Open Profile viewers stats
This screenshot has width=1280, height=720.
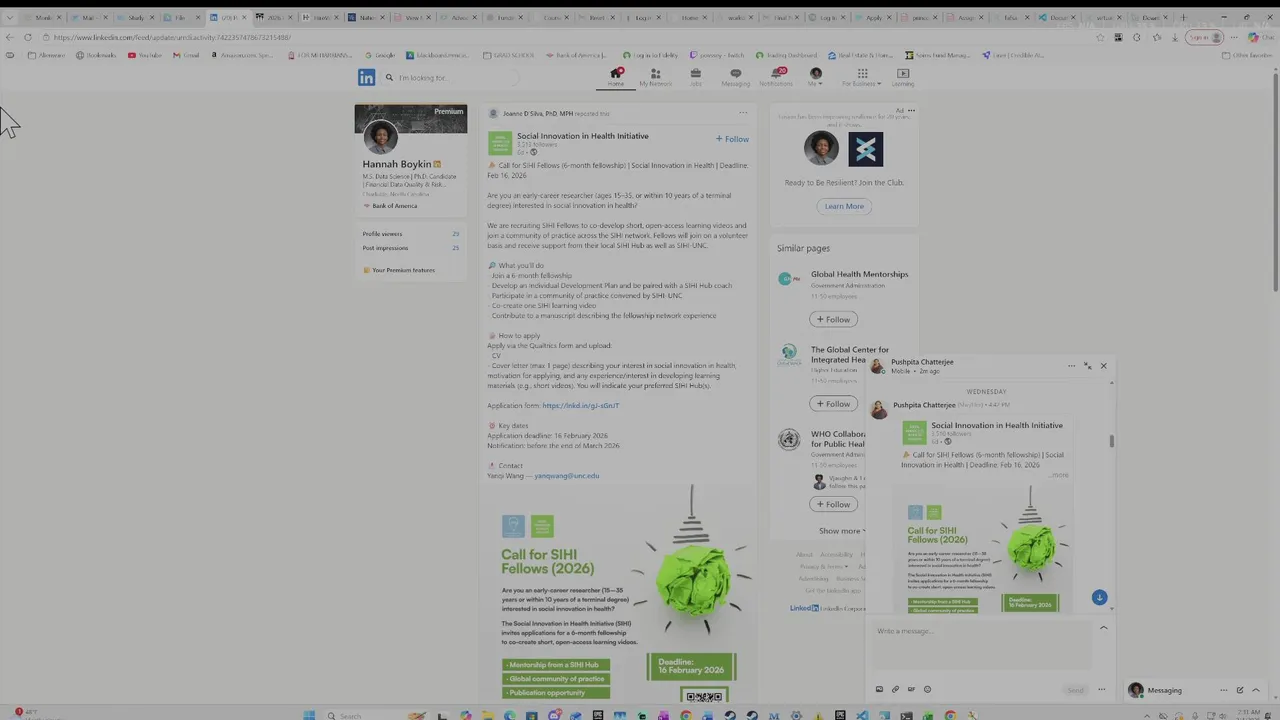pos(411,234)
